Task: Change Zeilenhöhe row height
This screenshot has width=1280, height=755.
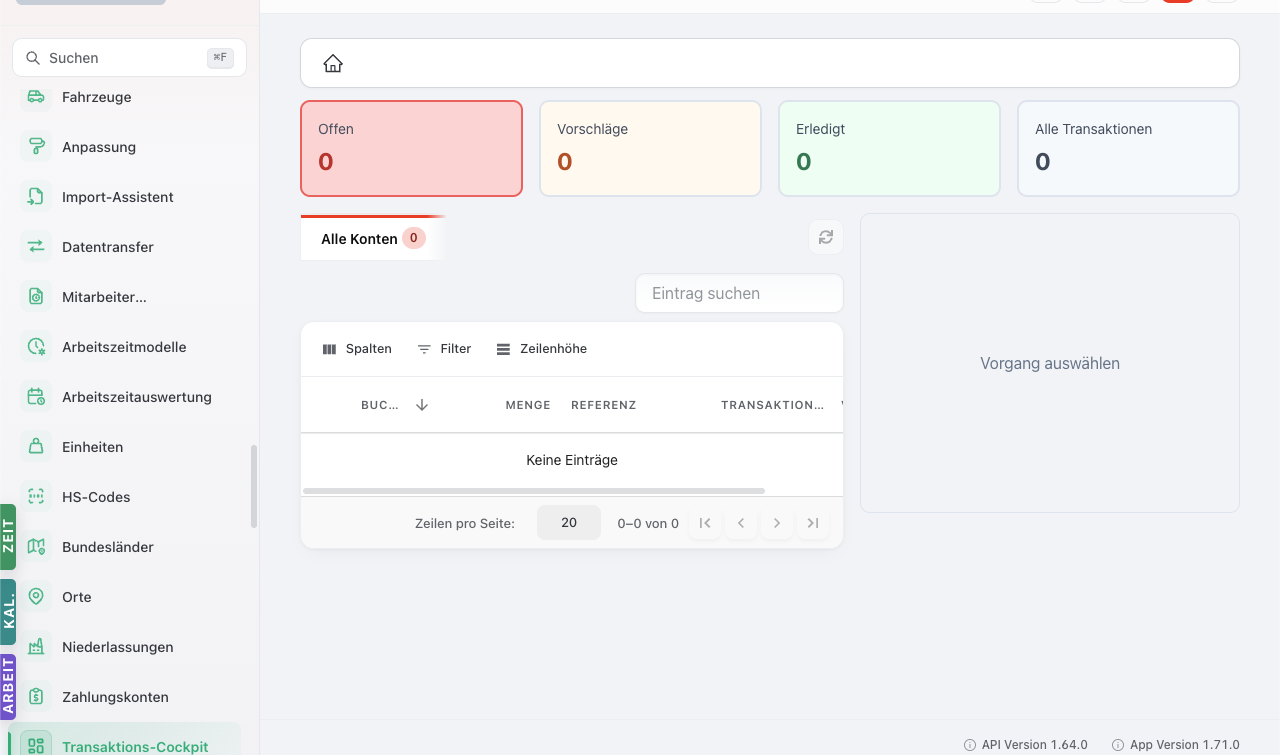Action: pos(541,349)
